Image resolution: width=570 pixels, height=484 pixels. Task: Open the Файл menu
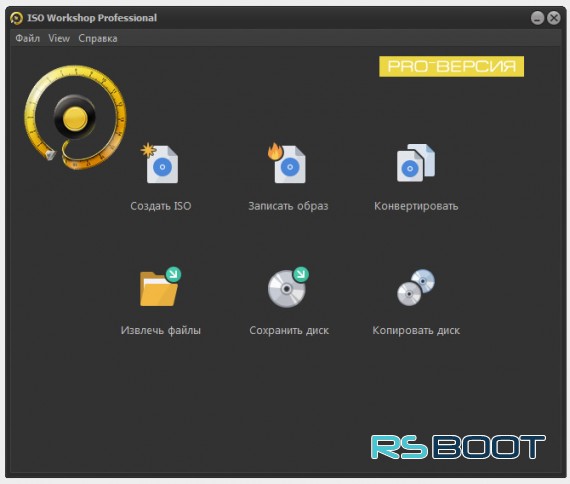pos(28,38)
